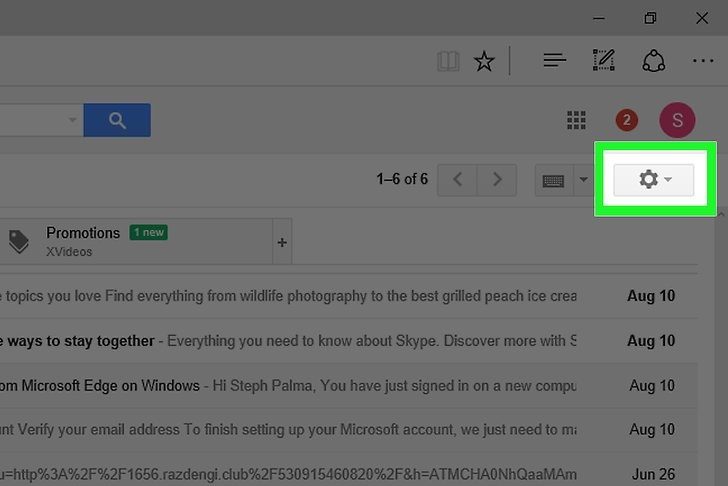Make a web note pen icon
The height and width of the screenshot is (486, 728).
(x=603, y=62)
